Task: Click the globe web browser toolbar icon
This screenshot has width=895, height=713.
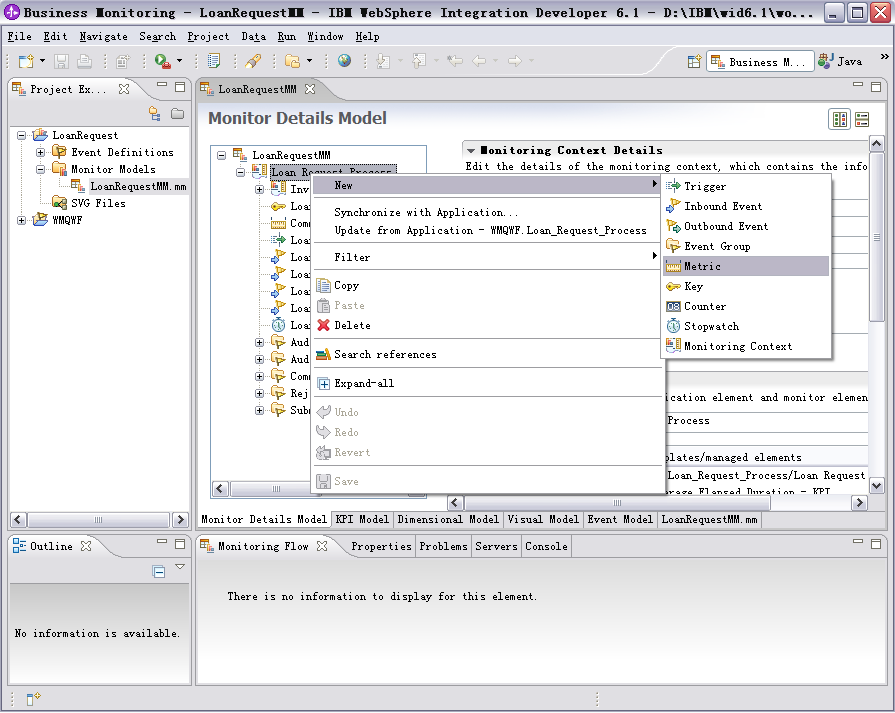Action: pyautogui.click(x=344, y=61)
